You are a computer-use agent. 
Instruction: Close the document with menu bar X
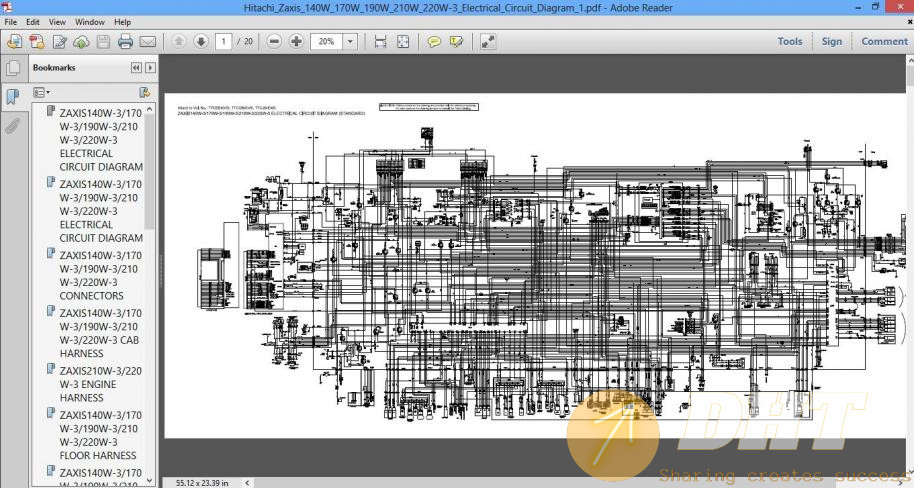point(910,22)
